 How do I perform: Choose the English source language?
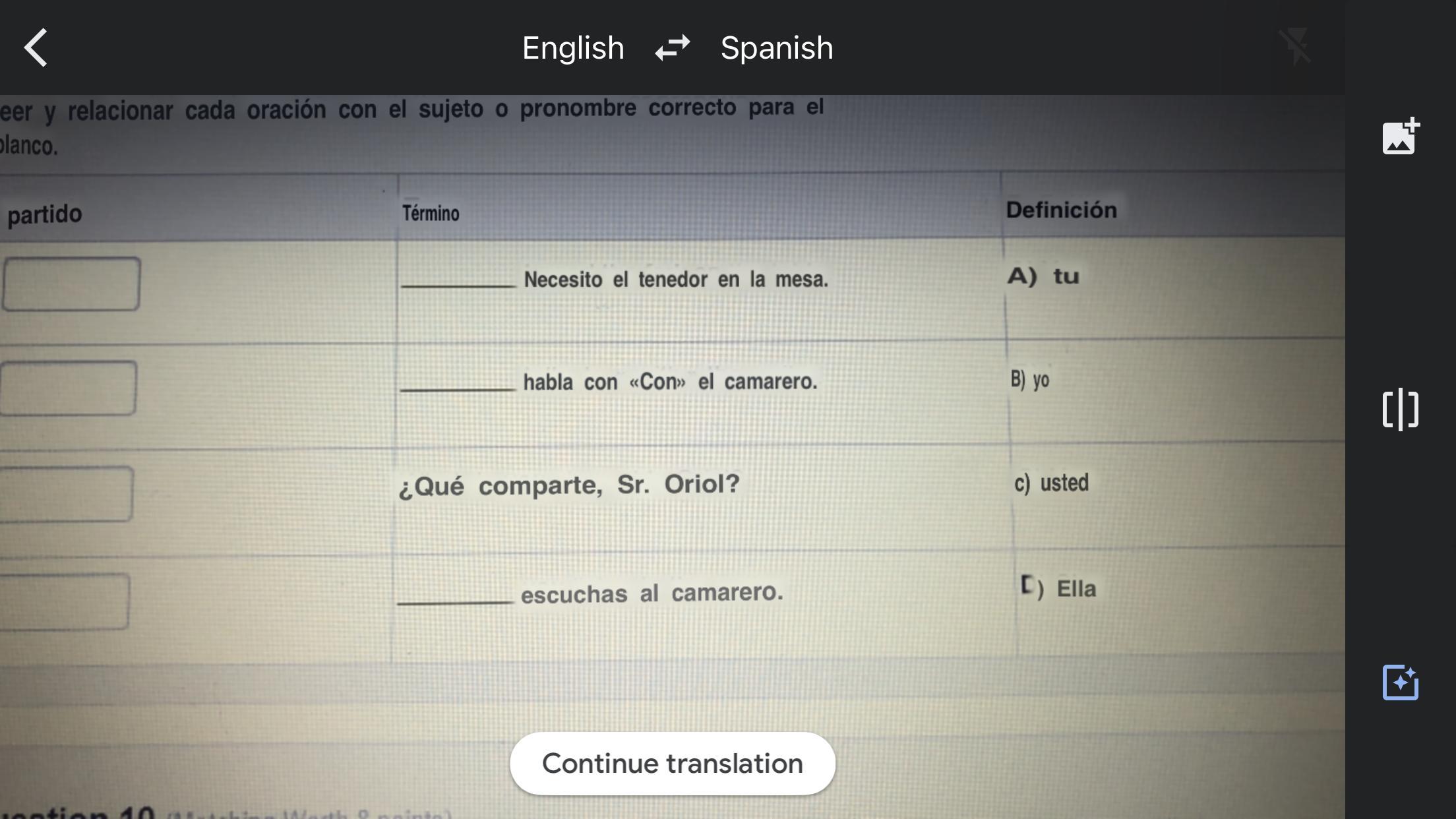572,47
